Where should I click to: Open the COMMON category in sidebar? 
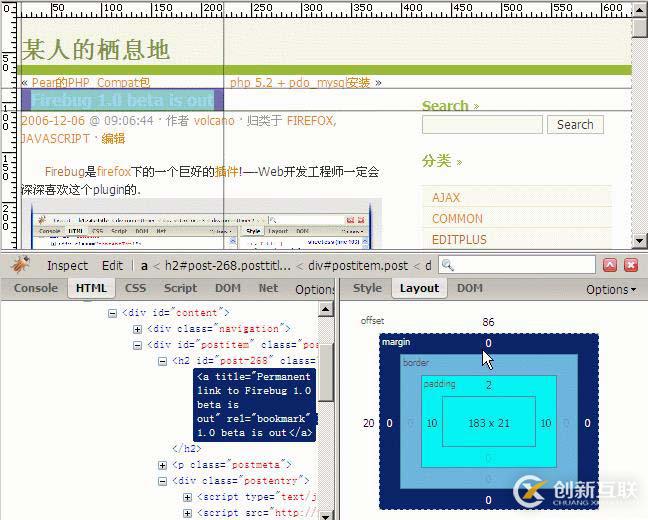coord(457,219)
